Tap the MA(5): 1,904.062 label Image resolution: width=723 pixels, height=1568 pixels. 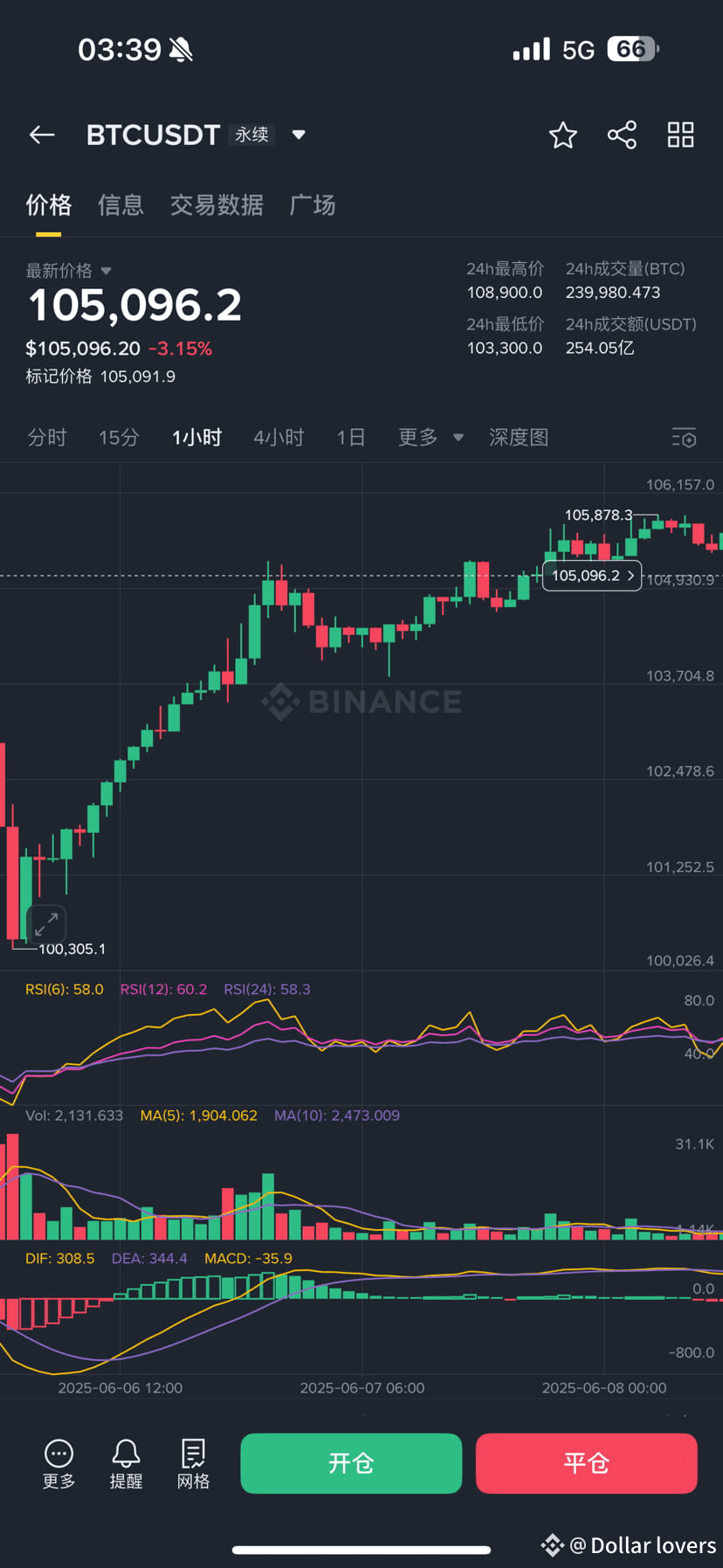[199, 1116]
